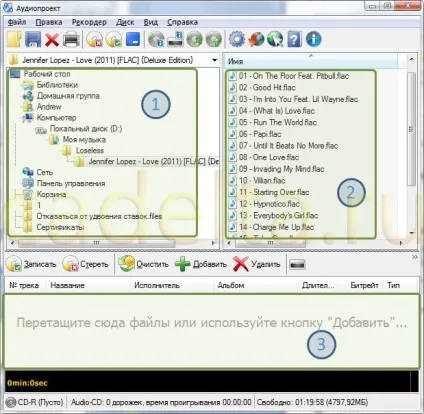Click the erase disc icon in top toolbar
Viewport: 424px width, 414px height.
click(94, 40)
